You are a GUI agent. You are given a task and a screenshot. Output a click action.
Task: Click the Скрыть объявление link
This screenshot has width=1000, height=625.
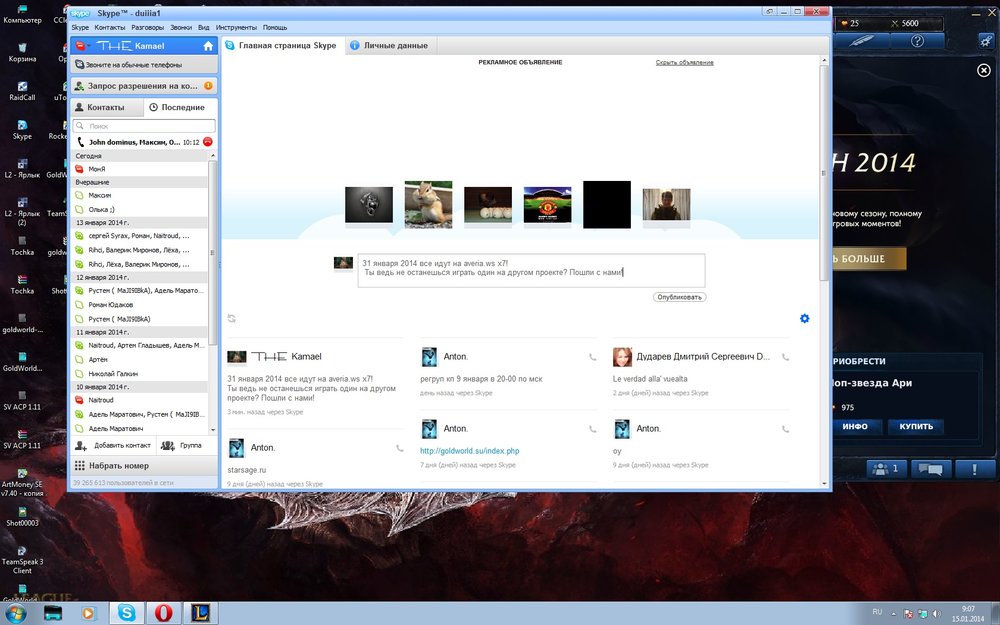pyautogui.click(x=684, y=62)
